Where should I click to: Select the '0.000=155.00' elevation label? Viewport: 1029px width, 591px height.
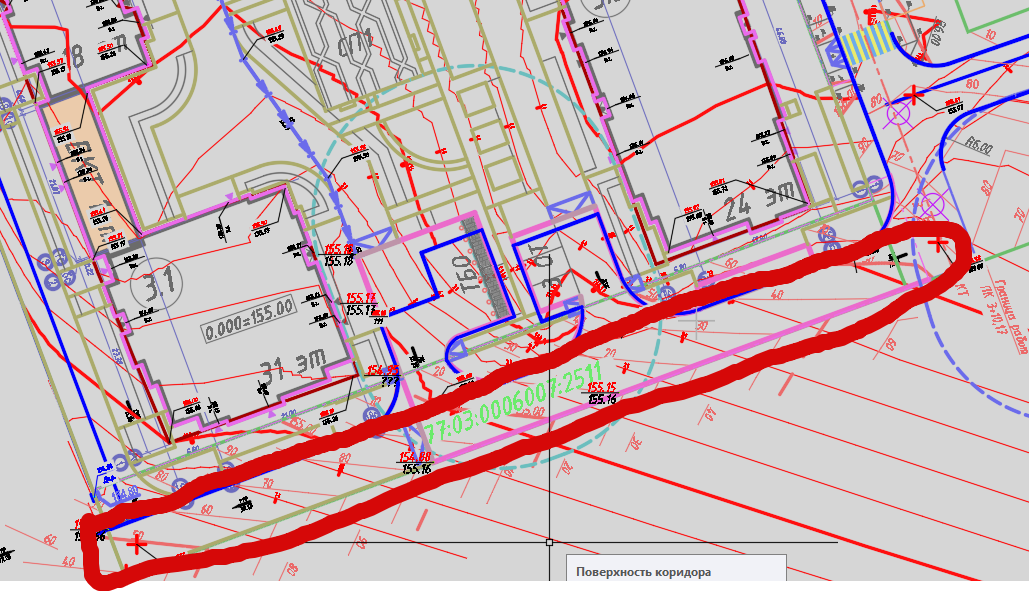pyautogui.click(x=249, y=319)
